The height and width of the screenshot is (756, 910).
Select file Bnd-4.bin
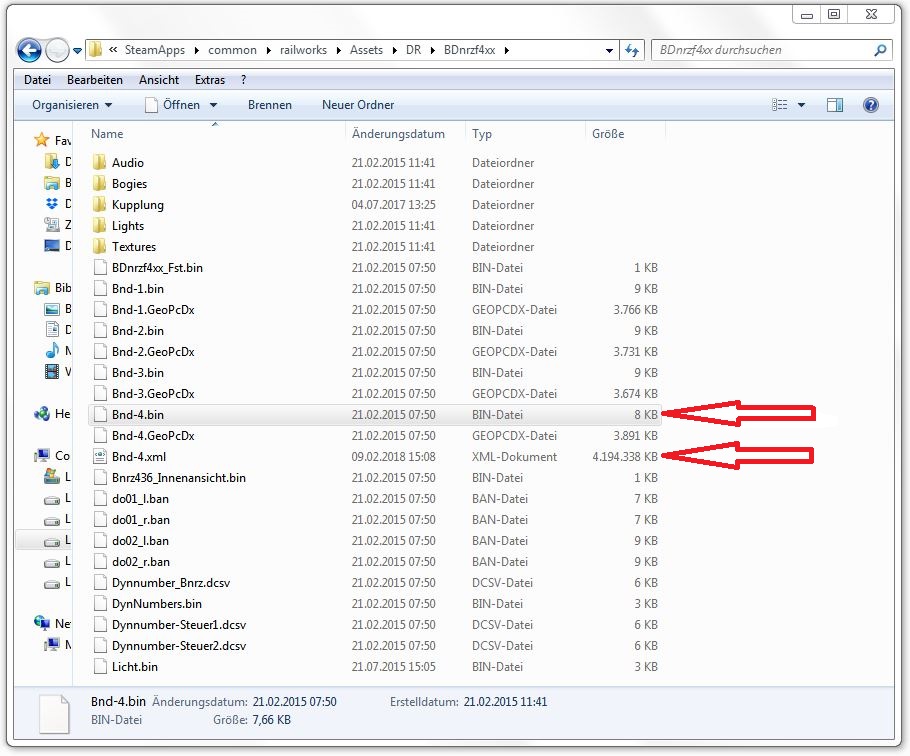point(138,415)
